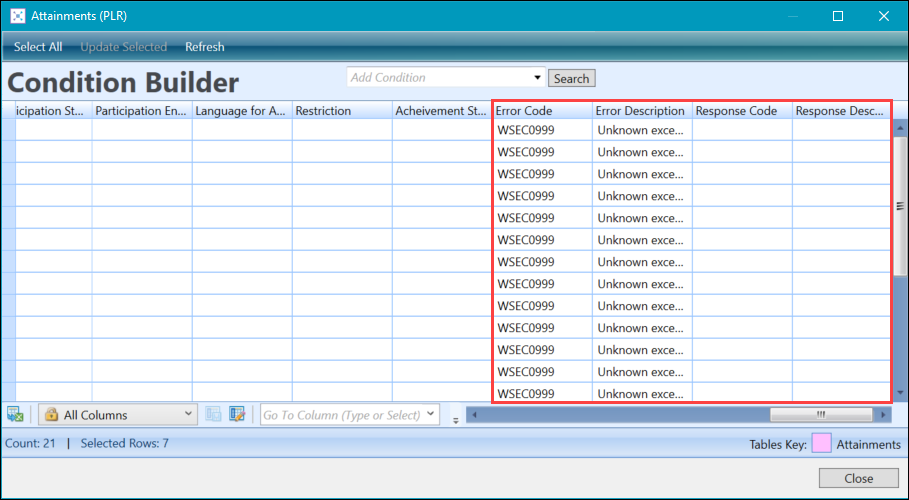Viewport: 909px width, 500px height.
Task: Click the greyed save layout icon
Action: (x=213, y=414)
